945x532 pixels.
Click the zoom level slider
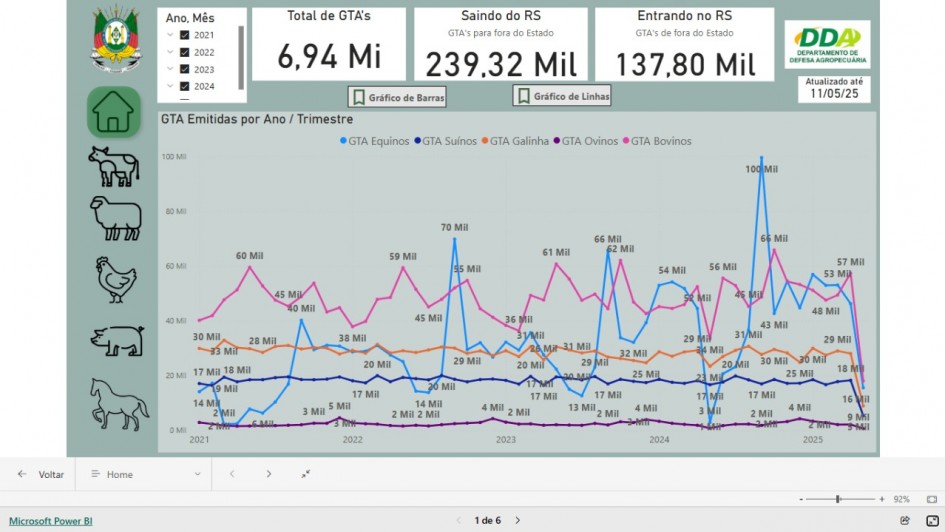pyautogui.click(x=838, y=499)
